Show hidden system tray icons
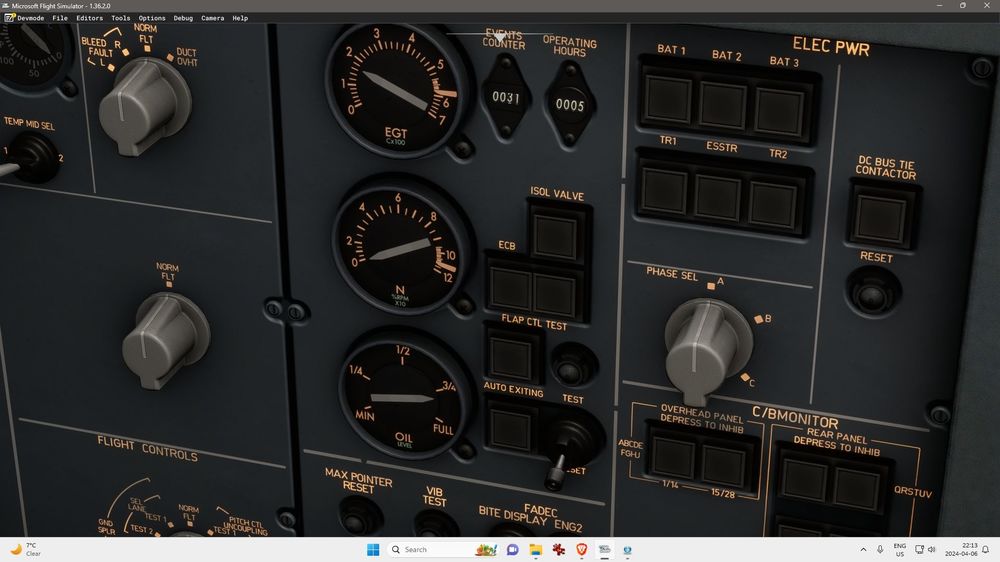Screen dimensions: 1000x562 click(863, 549)
